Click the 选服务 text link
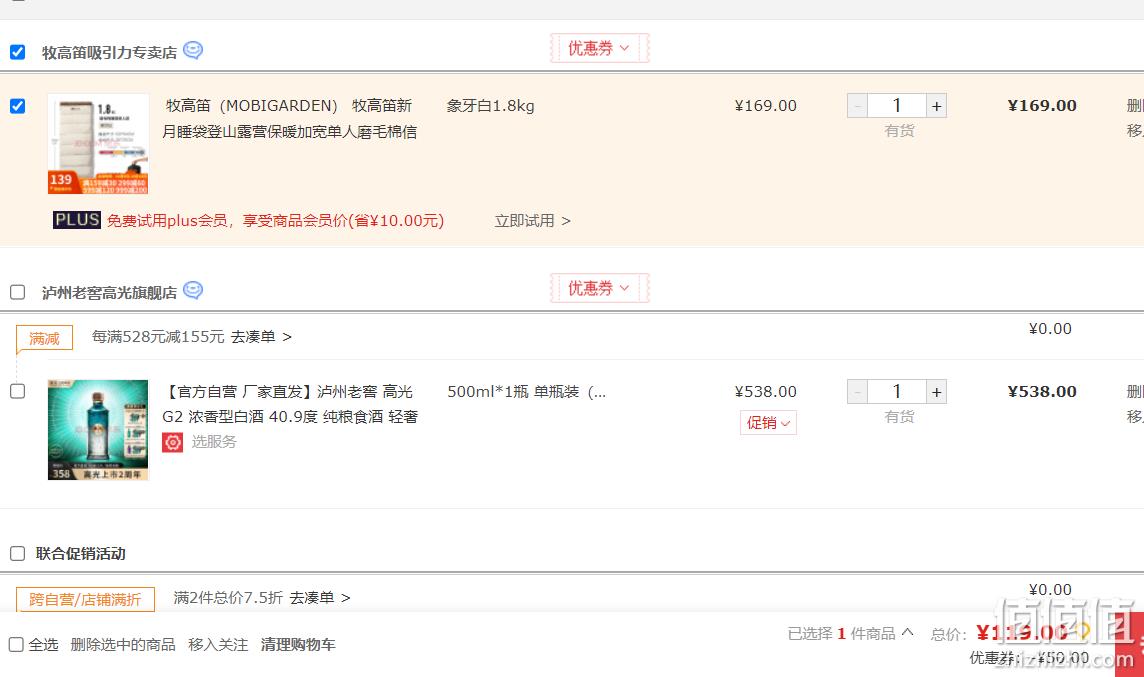The height and width of the screenshot is (677, 1144). click(x=214, y=441)
